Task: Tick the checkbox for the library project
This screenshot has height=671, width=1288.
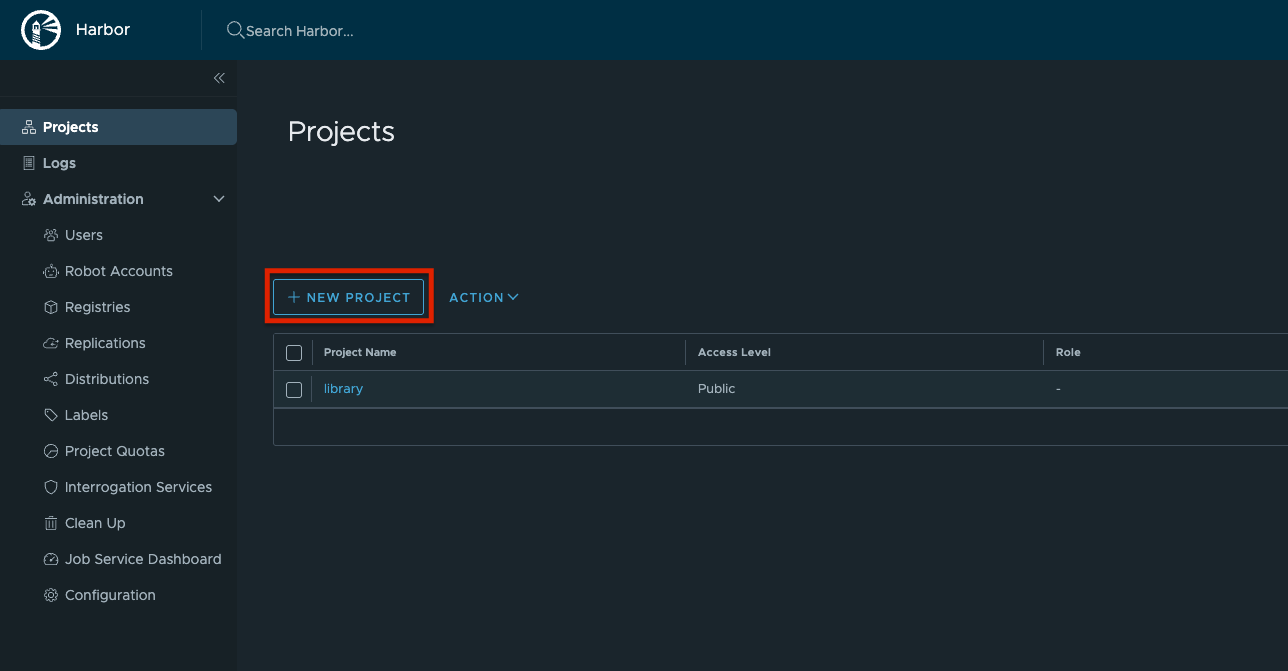Action: (x=294, y=390)
